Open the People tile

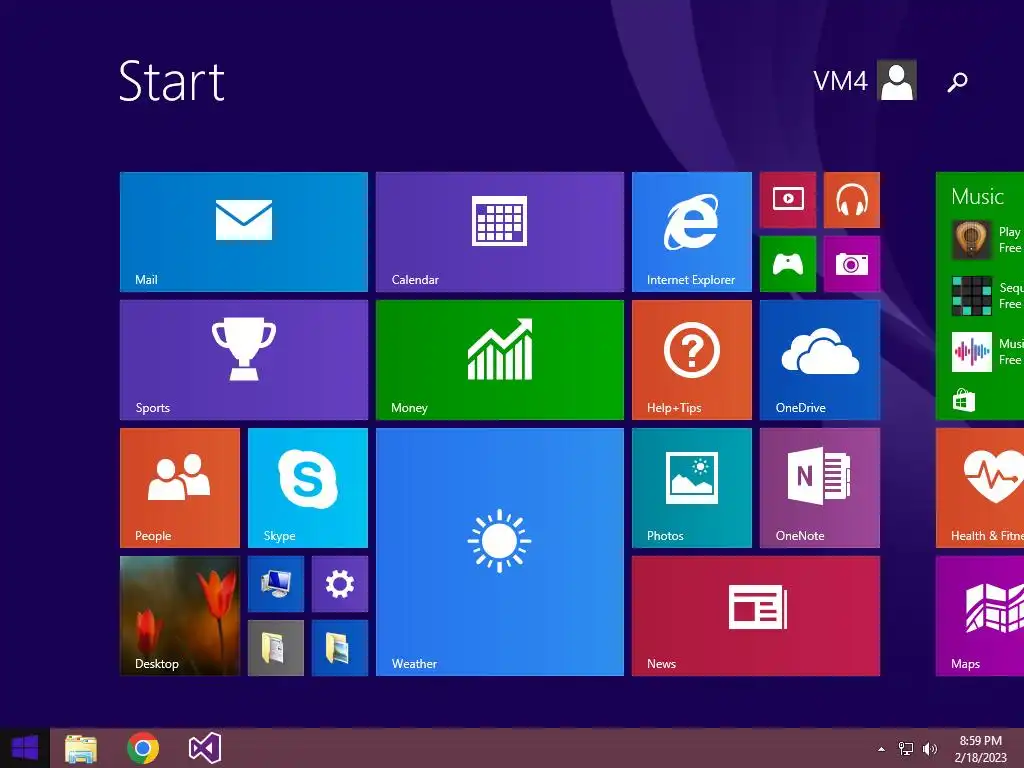point(180,488)
